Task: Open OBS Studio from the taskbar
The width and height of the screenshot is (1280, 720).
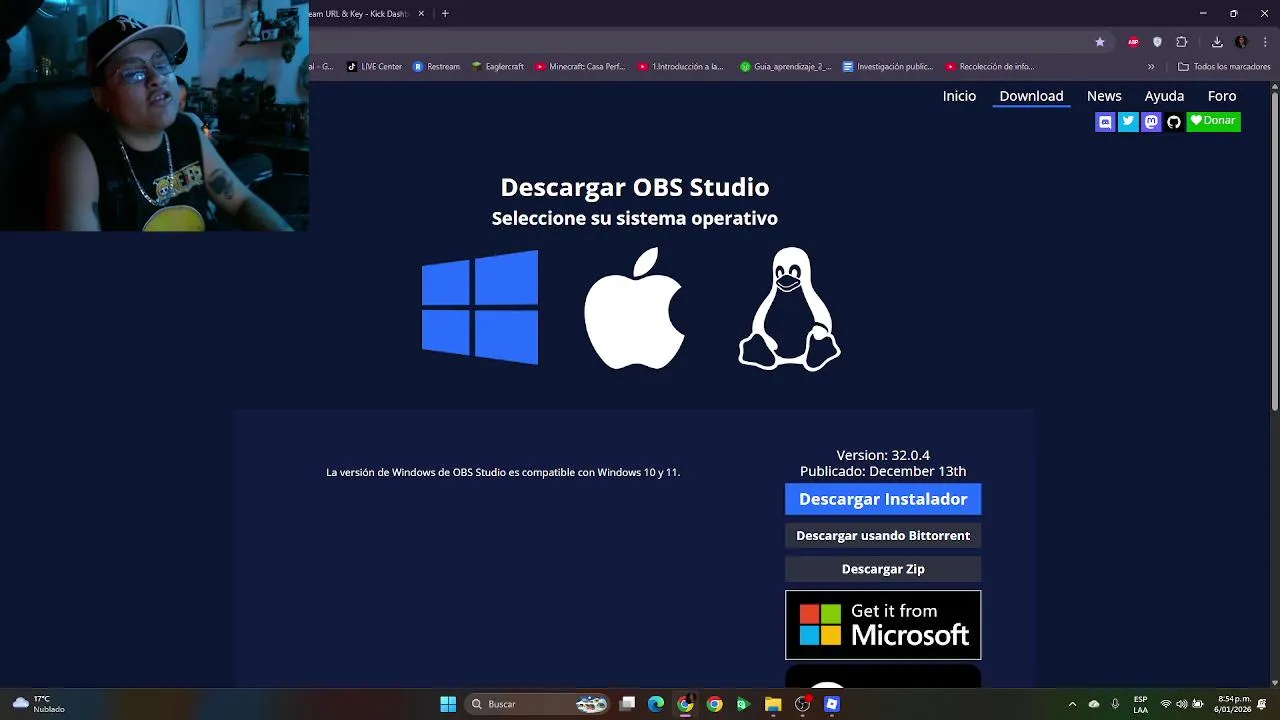Action: point(802,704)
